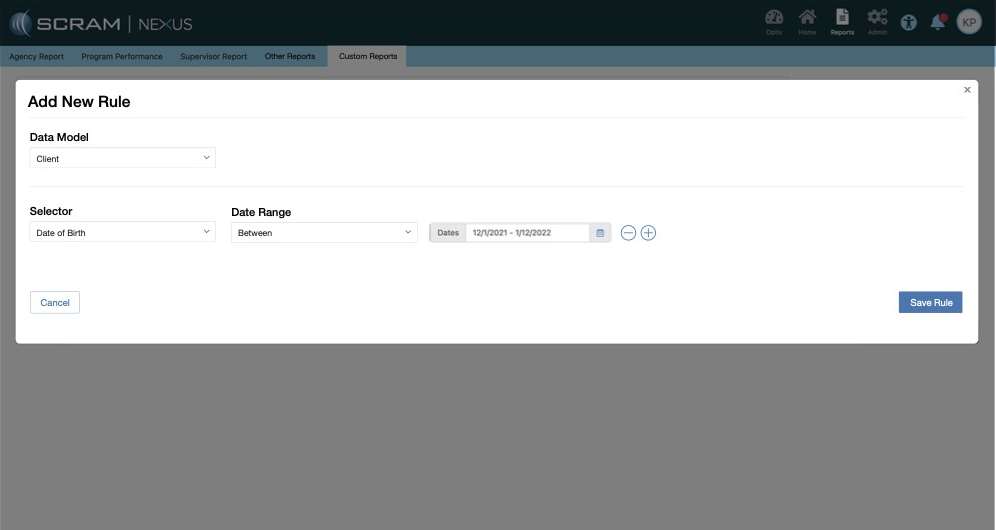The height and width of the screenshot is (530, 996).
Task: Click the Cancel button
Action: click(55, 302)
